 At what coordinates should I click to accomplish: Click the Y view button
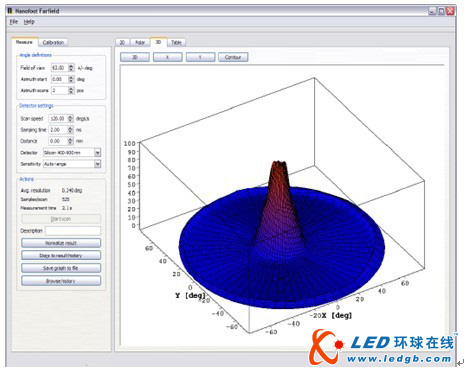(x=200, y=57)
